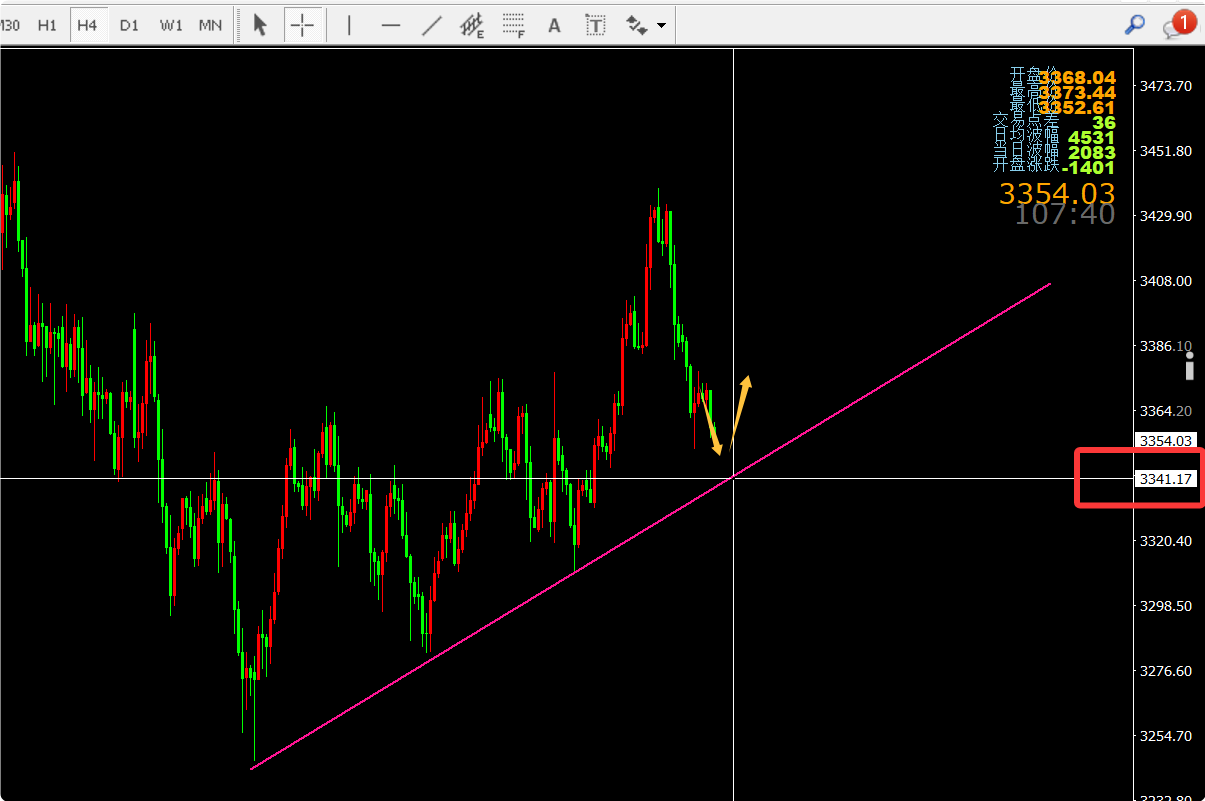Image resolution: width=1205 pixels, height=801 pixels.
Task: Draw a vertical line on chart
Action: point(349,25)
